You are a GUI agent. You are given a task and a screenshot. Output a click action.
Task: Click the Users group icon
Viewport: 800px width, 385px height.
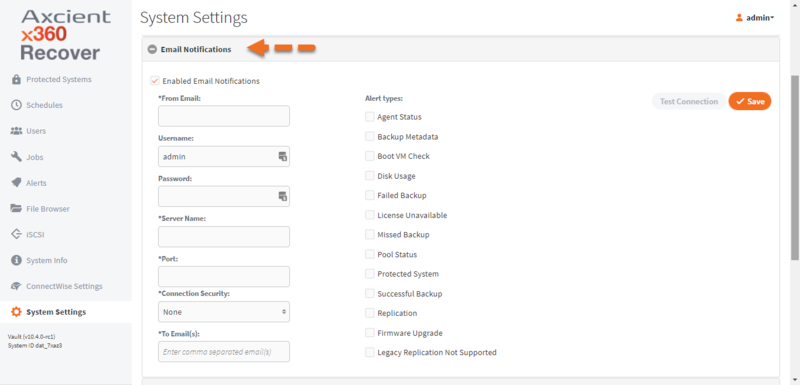pyautogui.click(x=16, y=131)
